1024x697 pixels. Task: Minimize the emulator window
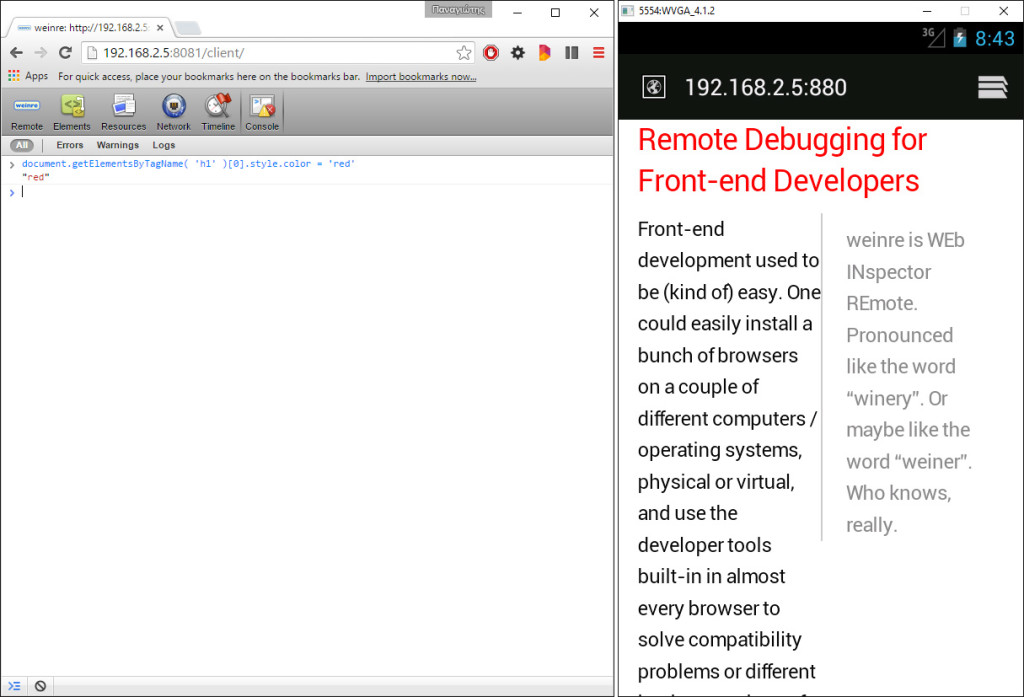(x=927, y=11)
